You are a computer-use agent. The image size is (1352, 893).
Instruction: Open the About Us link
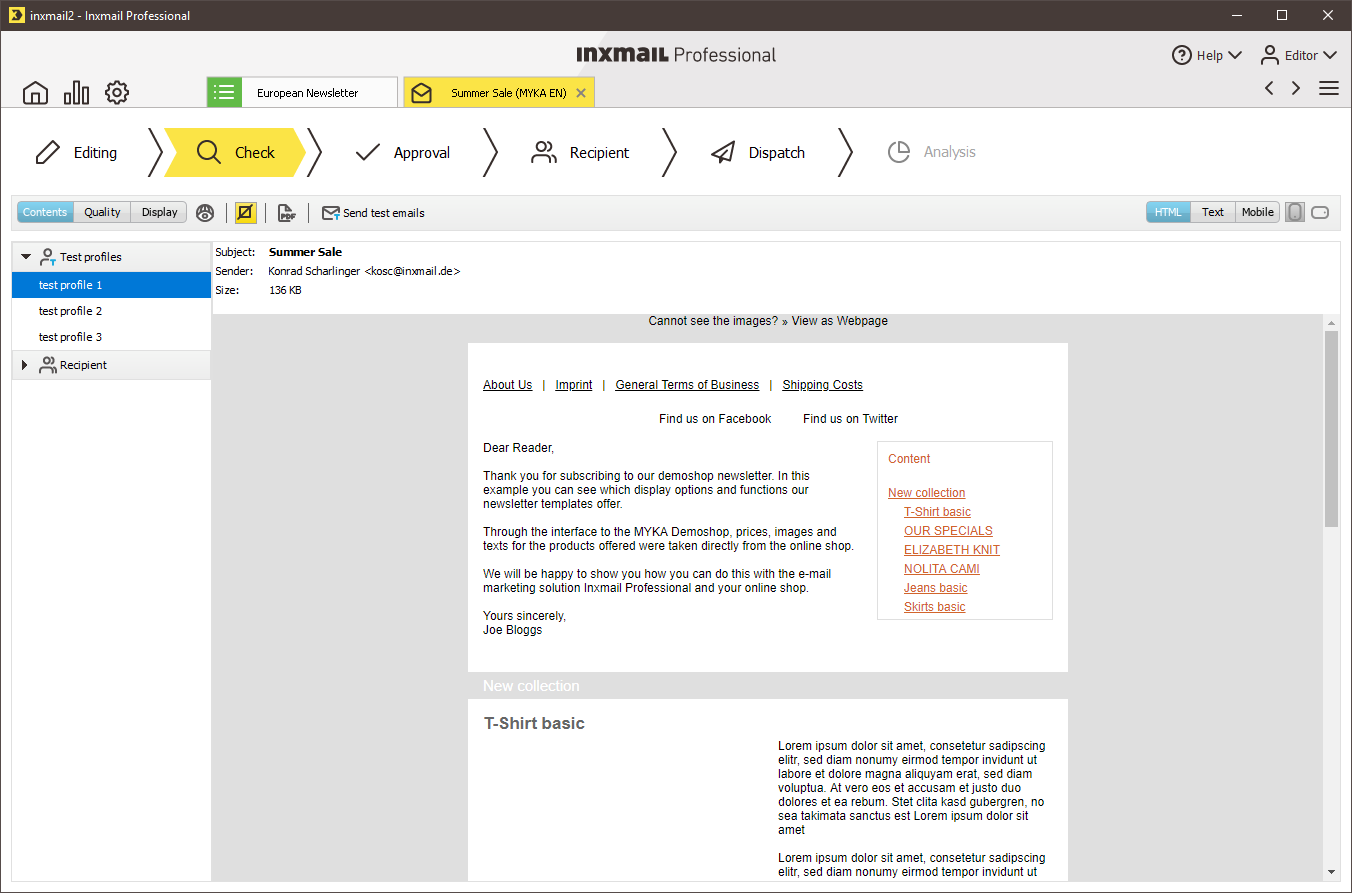507,385
